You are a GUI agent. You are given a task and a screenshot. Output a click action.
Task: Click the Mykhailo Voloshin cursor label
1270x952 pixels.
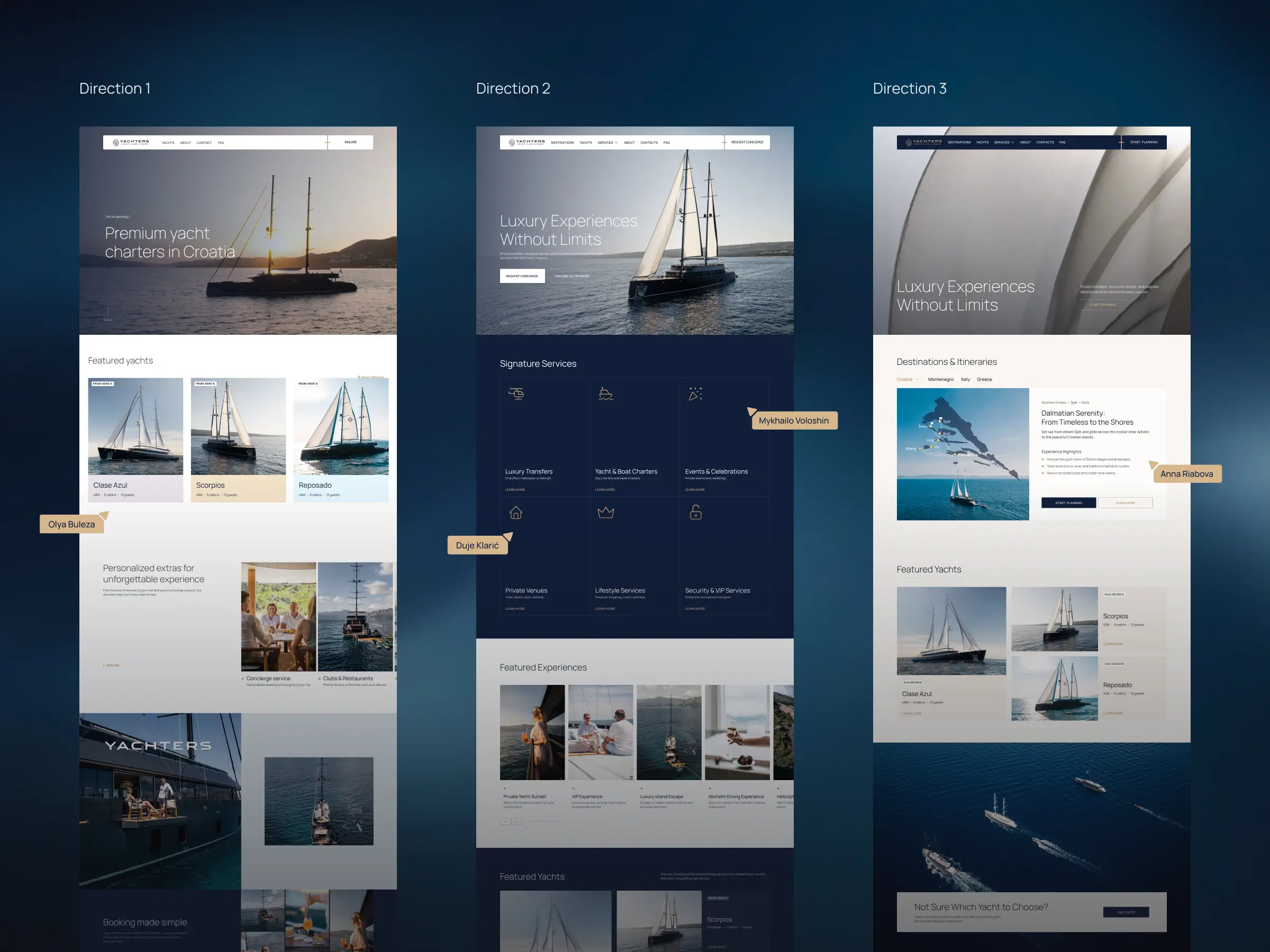(794, 420)
